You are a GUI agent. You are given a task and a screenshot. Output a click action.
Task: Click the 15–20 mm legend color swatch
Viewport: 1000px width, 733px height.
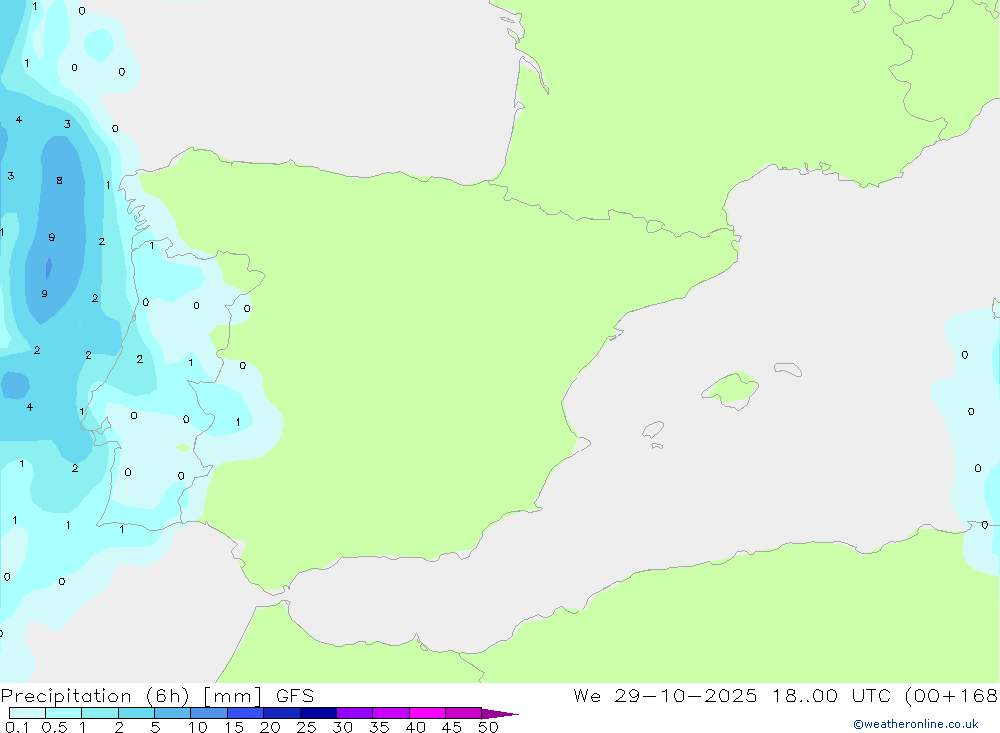coord(246,713)
